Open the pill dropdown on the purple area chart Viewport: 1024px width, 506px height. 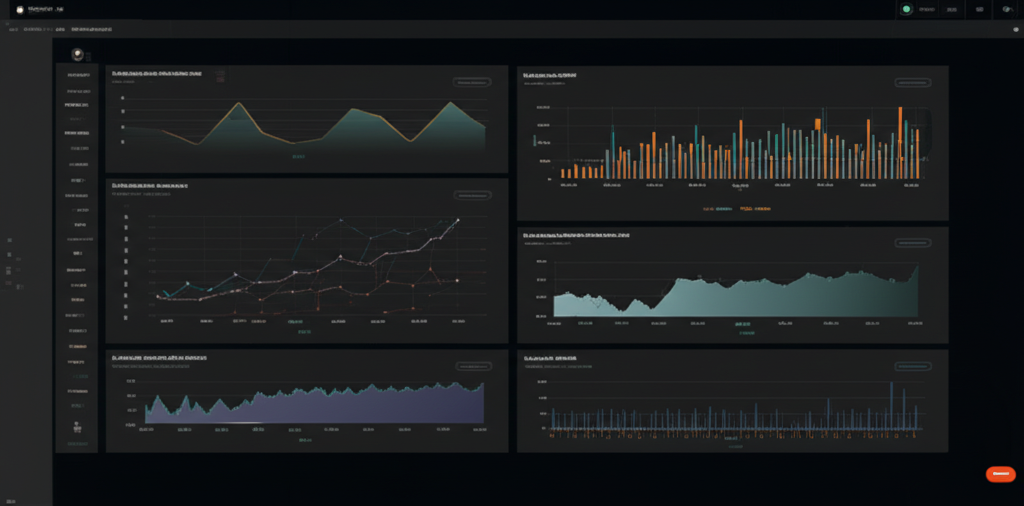coord(474,366)
